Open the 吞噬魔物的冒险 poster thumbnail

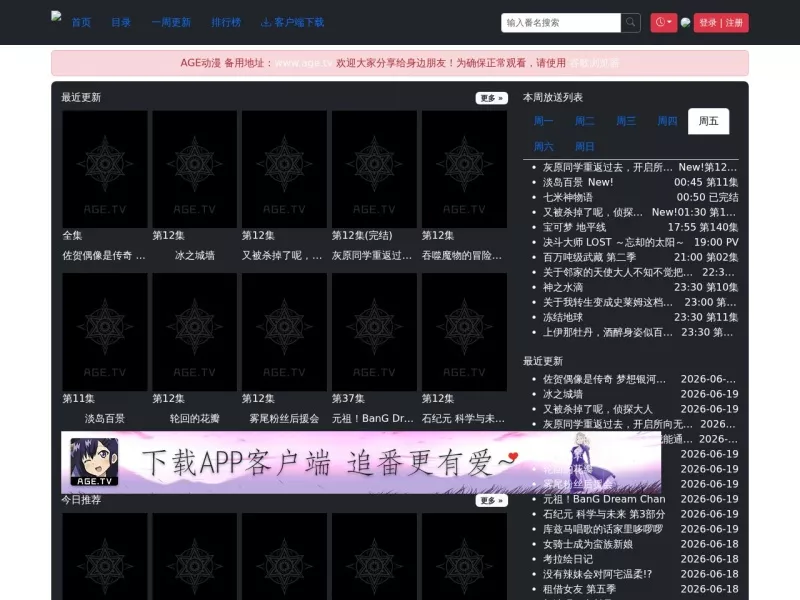[464, 169]
